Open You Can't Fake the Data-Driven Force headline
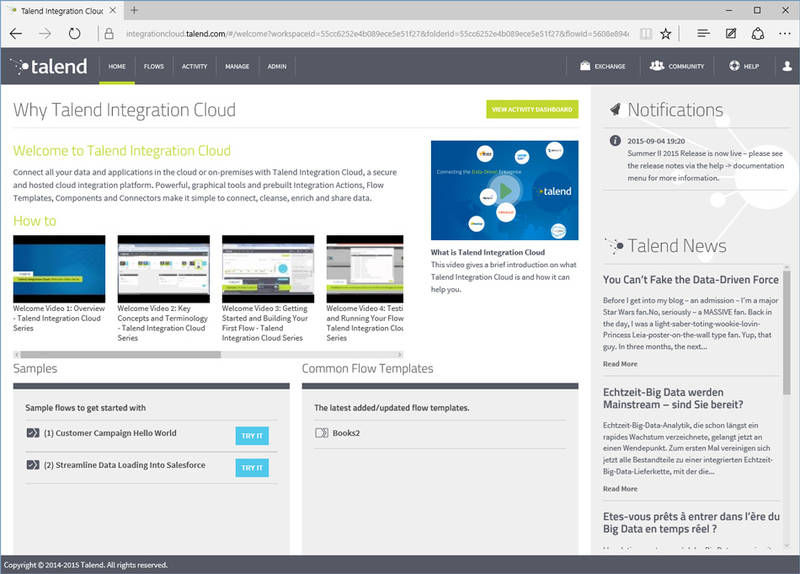 click(691, 280)
